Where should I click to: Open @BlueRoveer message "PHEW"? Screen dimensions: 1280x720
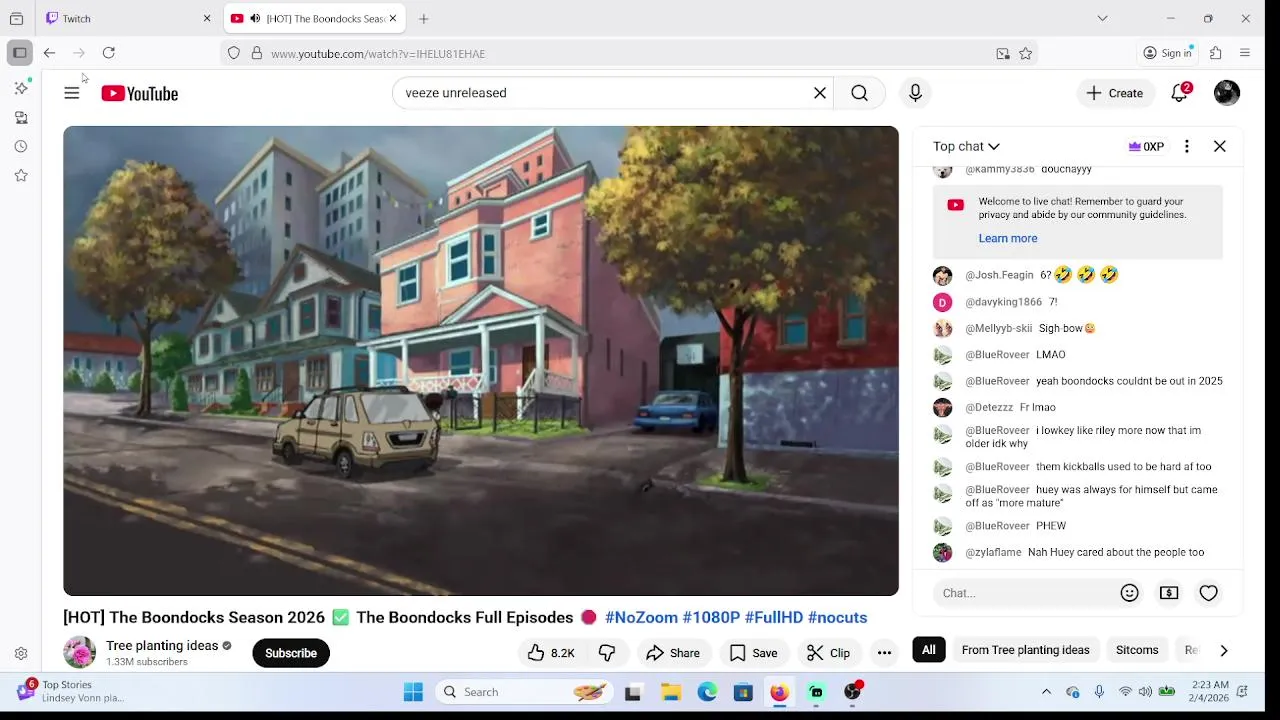1050,526
